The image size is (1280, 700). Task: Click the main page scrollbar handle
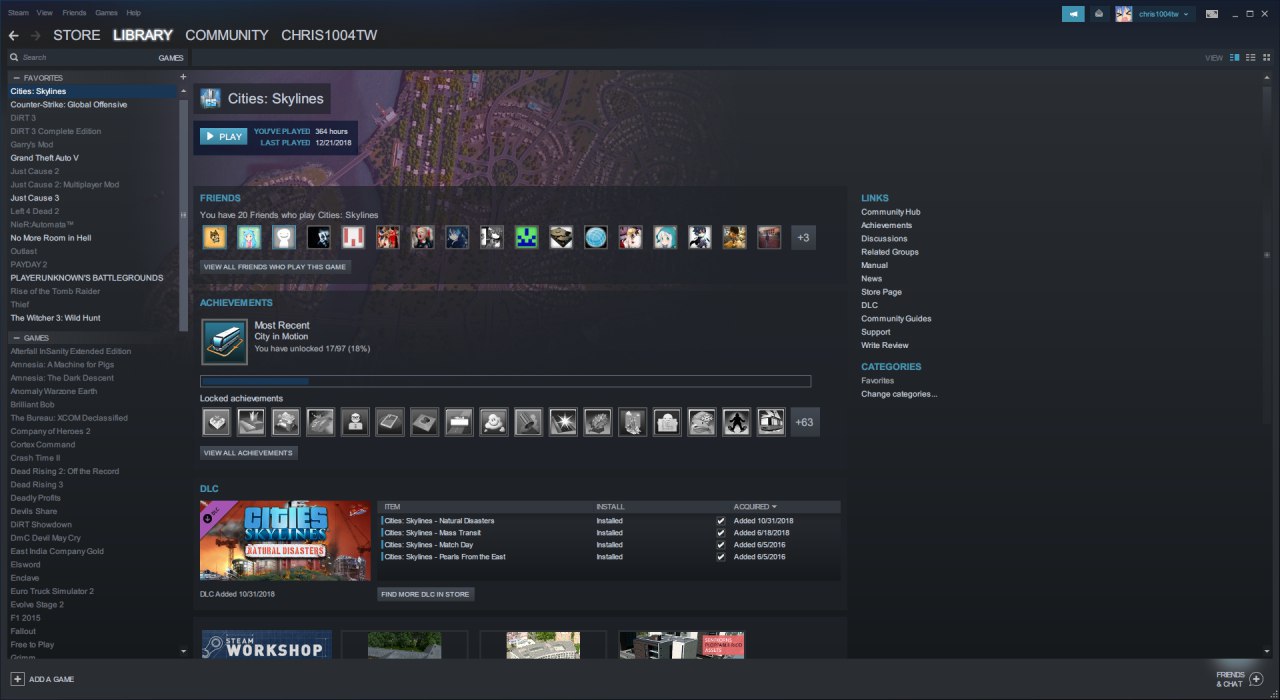[x=1267, y=255]
